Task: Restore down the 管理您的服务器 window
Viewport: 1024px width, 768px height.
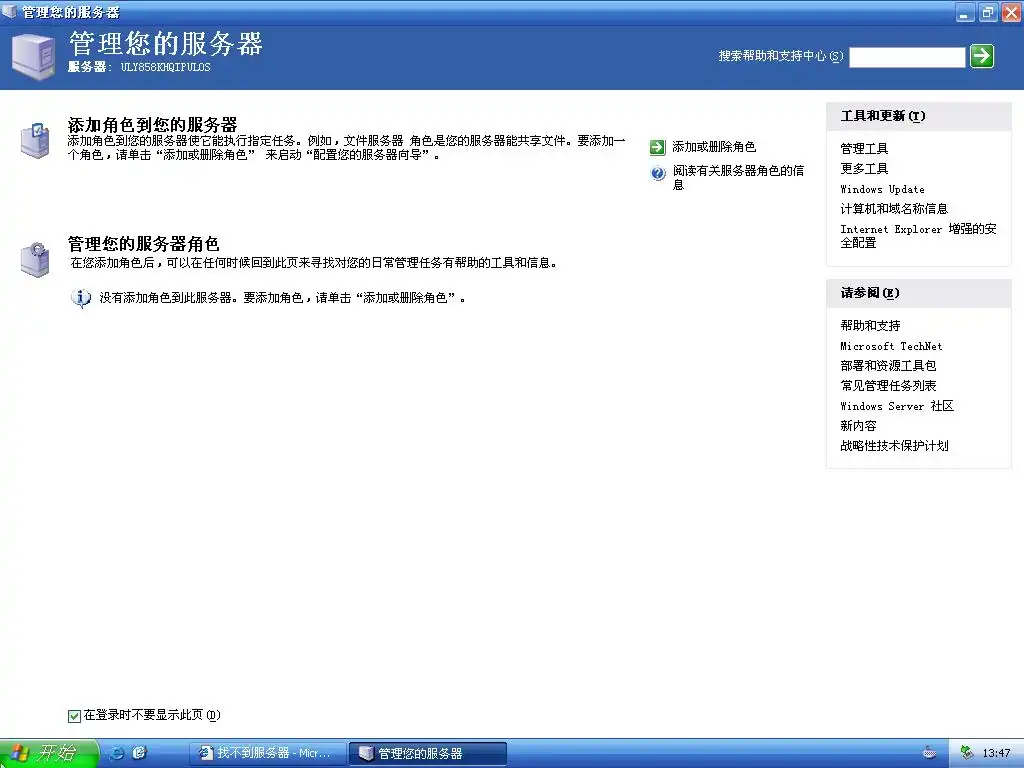Action: pyautogui.click(x=987, y=12)
